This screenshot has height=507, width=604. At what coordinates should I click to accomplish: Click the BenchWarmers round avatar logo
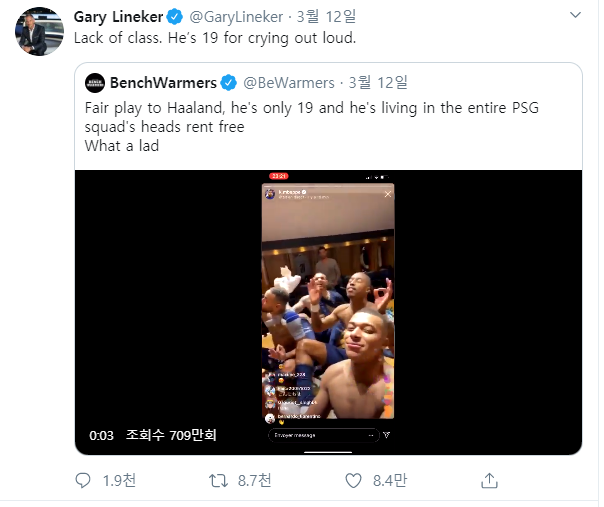click(x=95, y=82)
